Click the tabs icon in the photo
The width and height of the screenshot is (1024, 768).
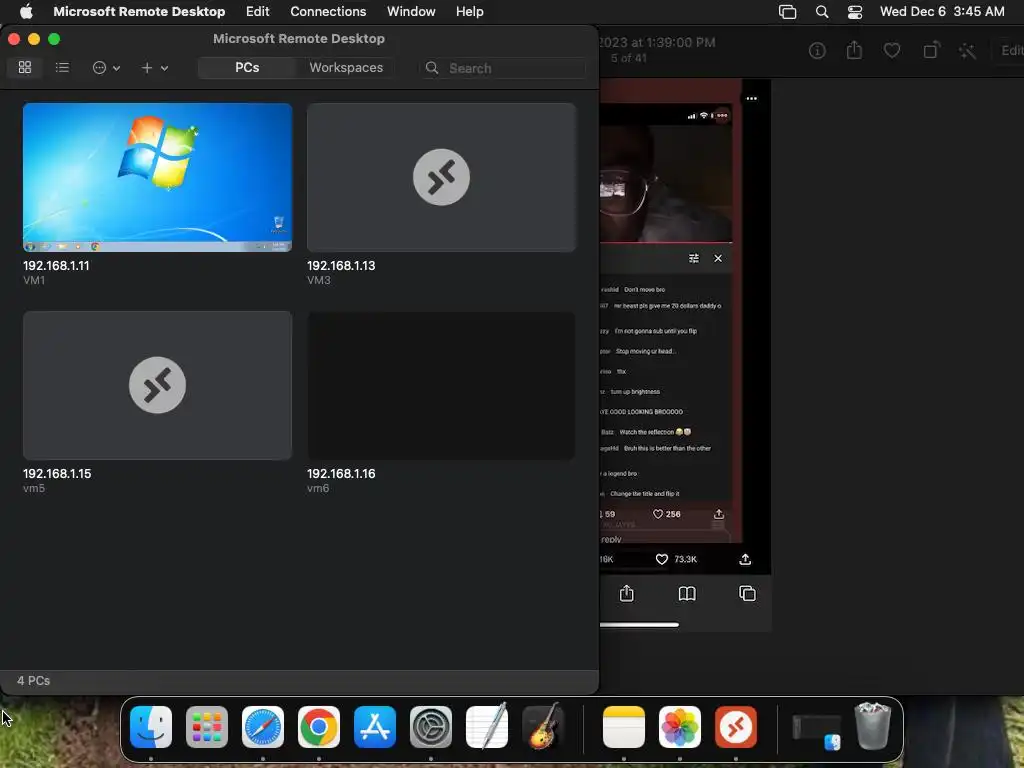coord(747,593)
